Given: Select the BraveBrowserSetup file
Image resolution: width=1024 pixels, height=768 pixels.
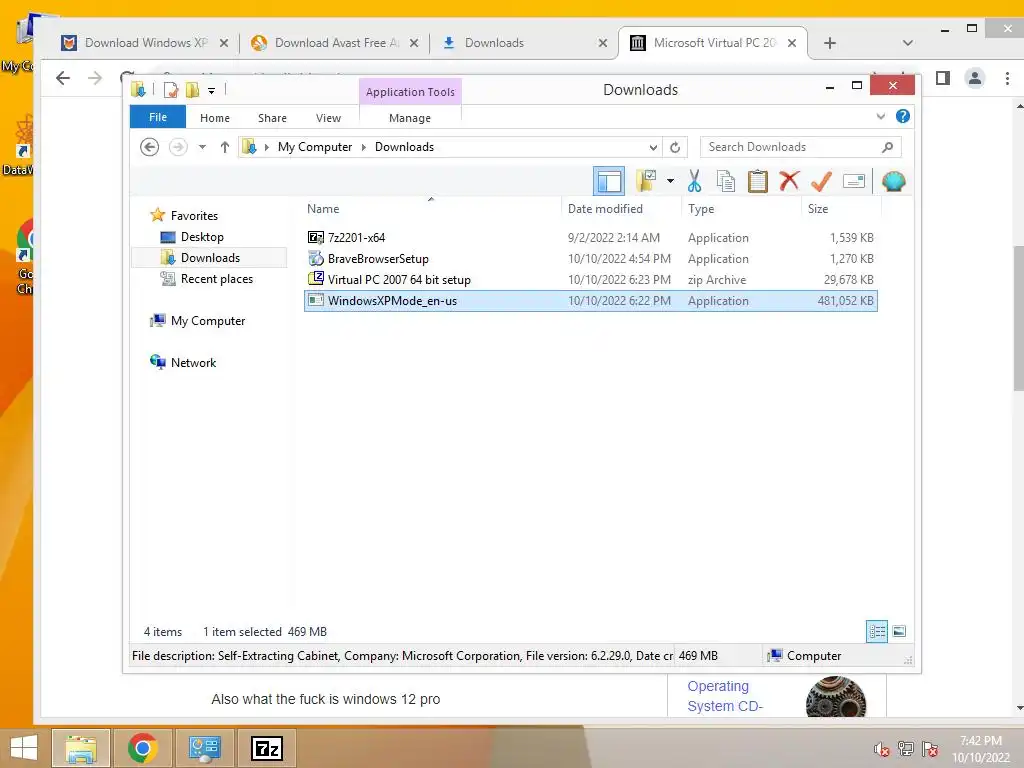Looking at the screenshot, I should [x=590, y=259].
